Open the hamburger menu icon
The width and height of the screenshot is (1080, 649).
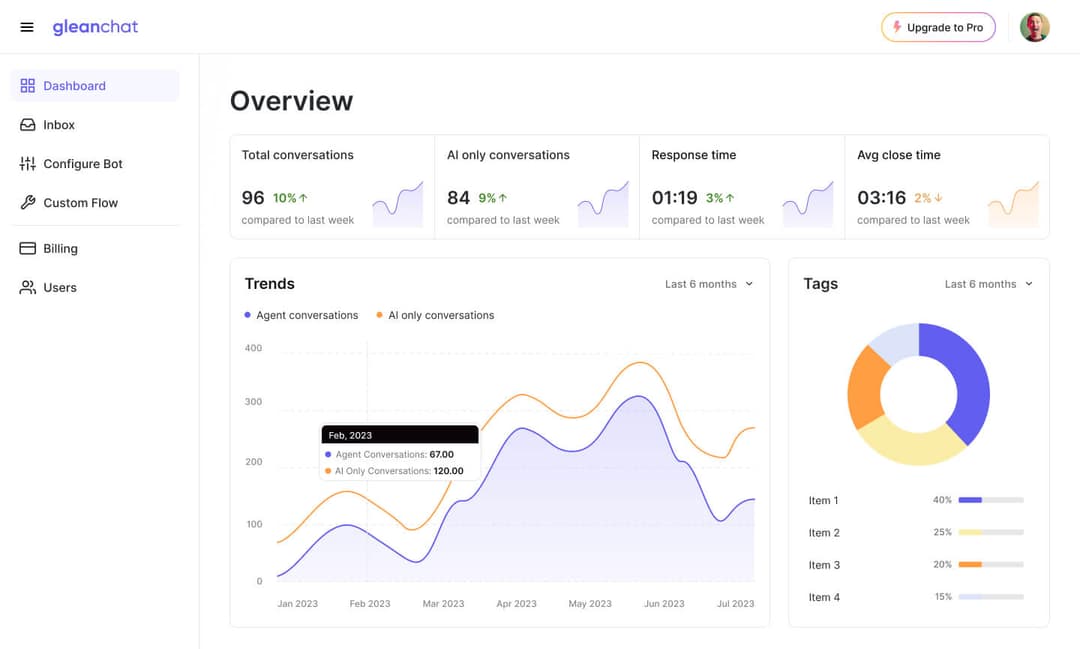[27, 27]
